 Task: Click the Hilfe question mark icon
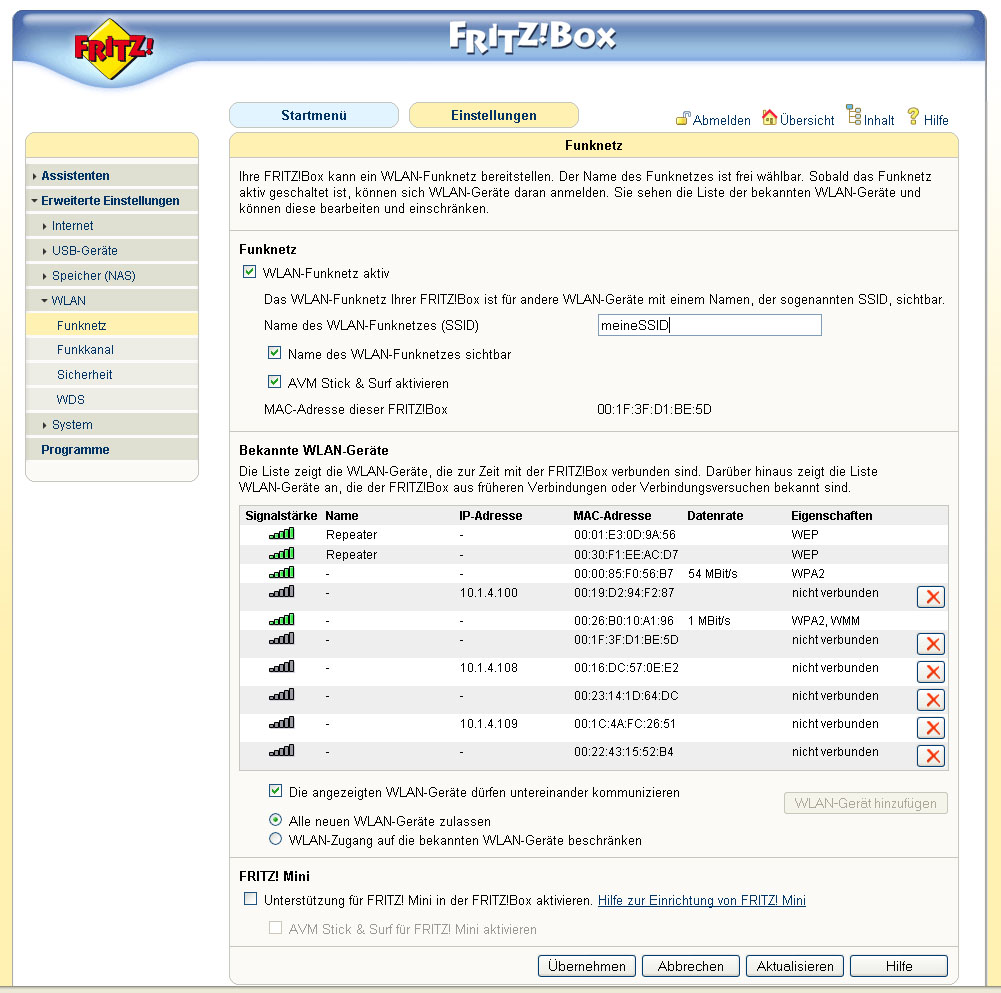click(913, 116)
